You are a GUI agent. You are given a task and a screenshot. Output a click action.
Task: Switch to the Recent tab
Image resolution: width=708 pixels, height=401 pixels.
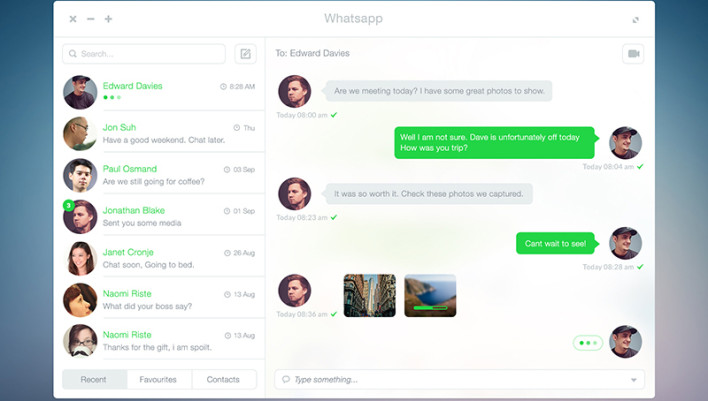[x=95, y=379]
